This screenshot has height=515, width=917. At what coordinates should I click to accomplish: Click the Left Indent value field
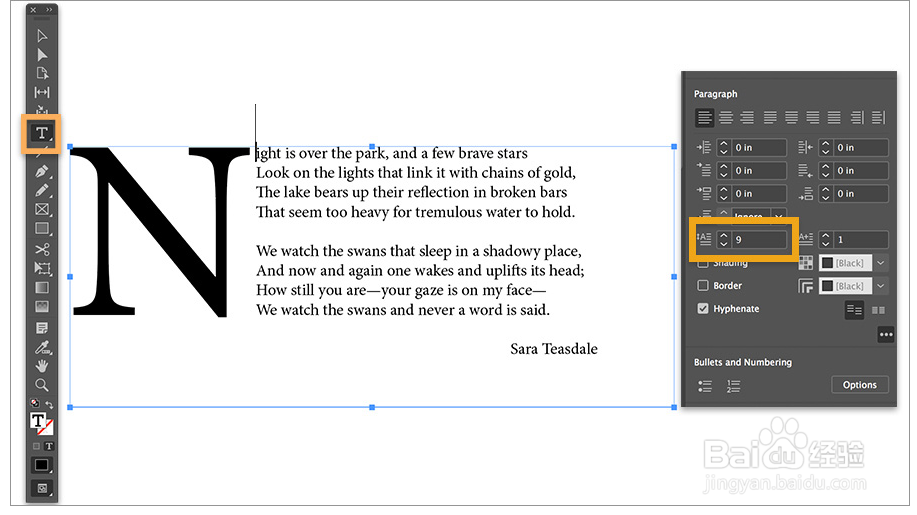(x=759, y=148)
